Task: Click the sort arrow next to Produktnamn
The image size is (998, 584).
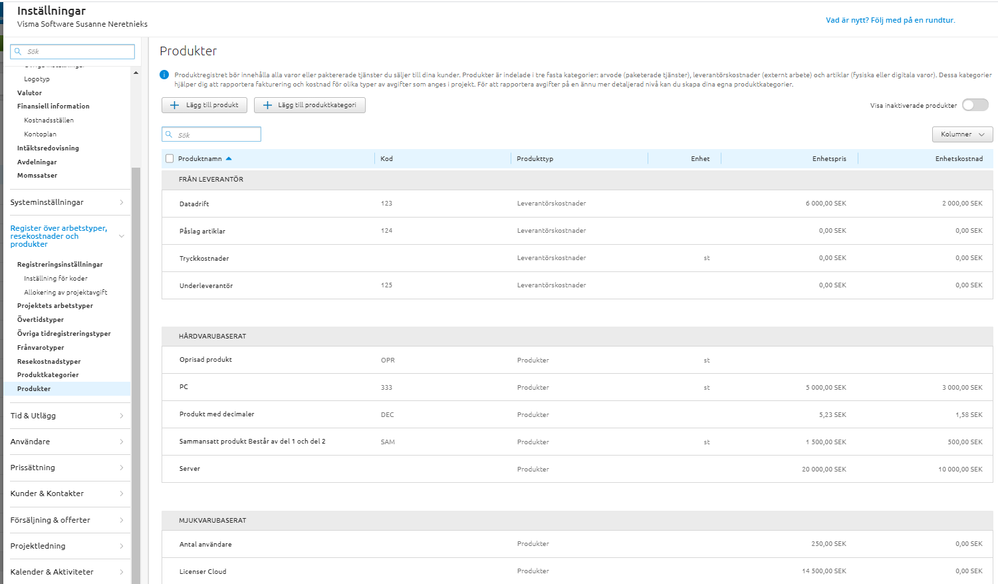Action: (x=229, y=158)
